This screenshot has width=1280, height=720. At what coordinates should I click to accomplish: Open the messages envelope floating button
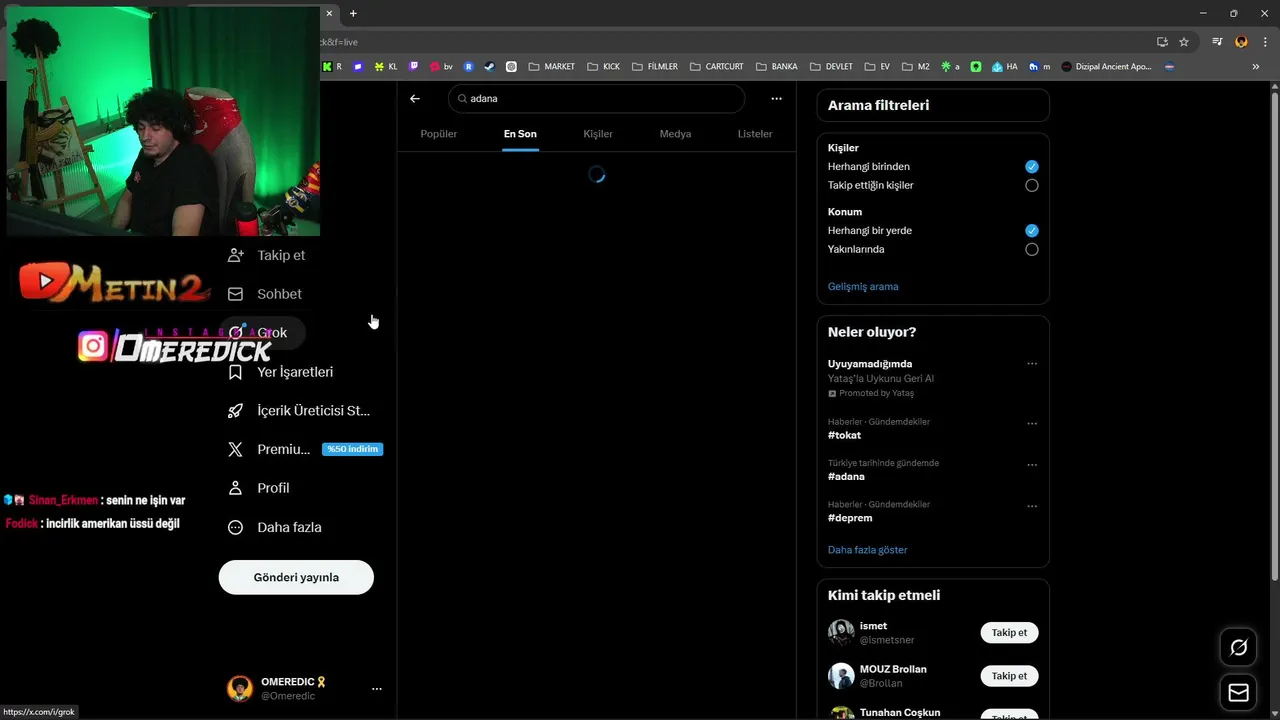(1239, 693)
